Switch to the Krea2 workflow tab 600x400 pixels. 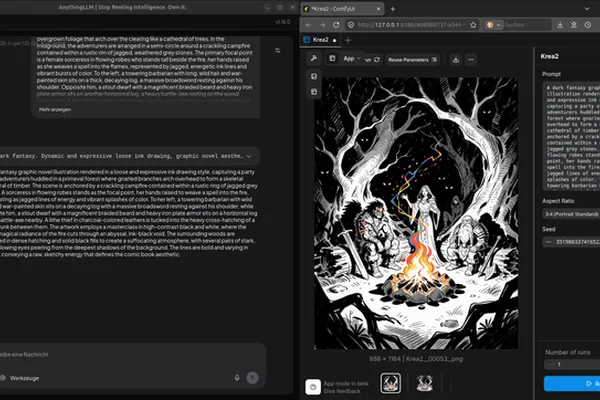[320, 40]
